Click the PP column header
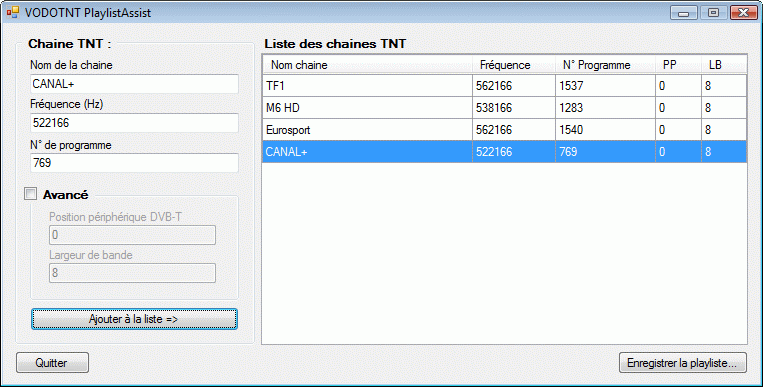 (678, 65)
